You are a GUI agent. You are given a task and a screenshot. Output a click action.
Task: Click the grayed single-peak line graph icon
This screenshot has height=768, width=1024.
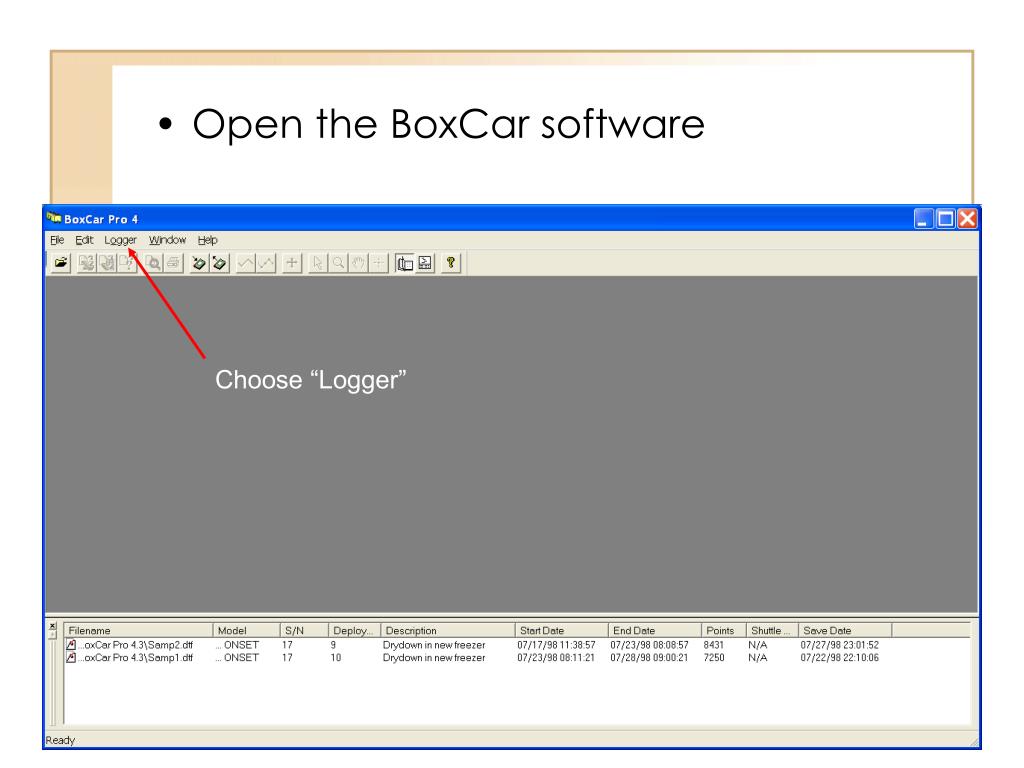click(246, 263)
